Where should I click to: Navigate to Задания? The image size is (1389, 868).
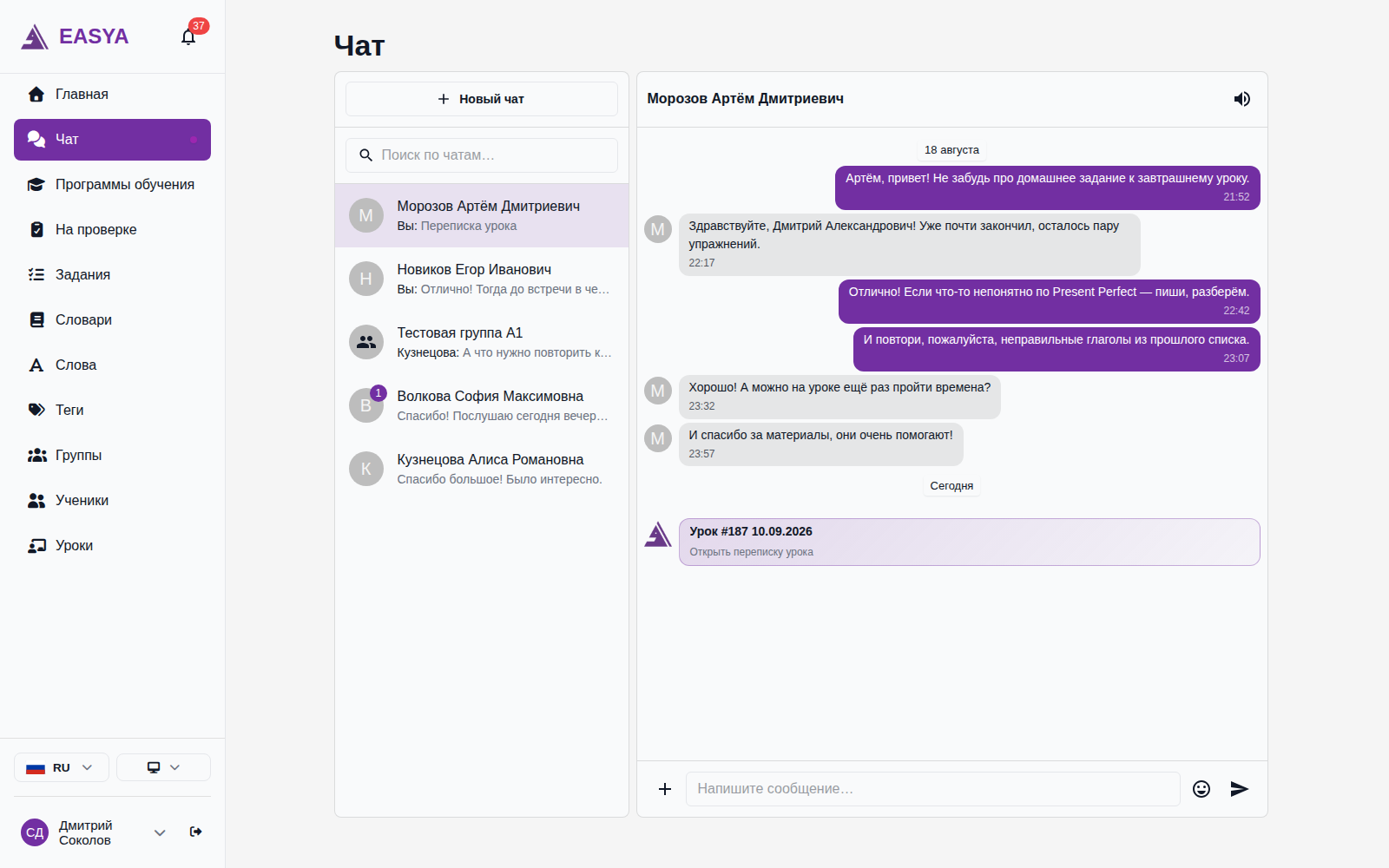click(x=112, y=275)
